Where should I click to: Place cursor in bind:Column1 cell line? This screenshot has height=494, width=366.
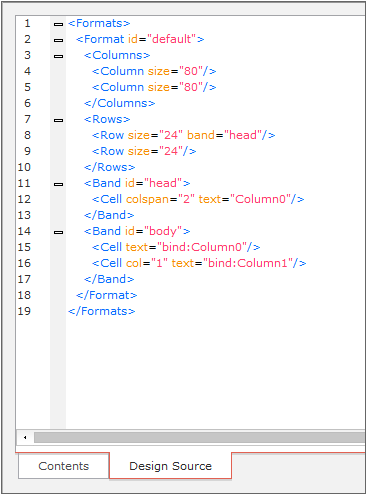click(199, 263)
